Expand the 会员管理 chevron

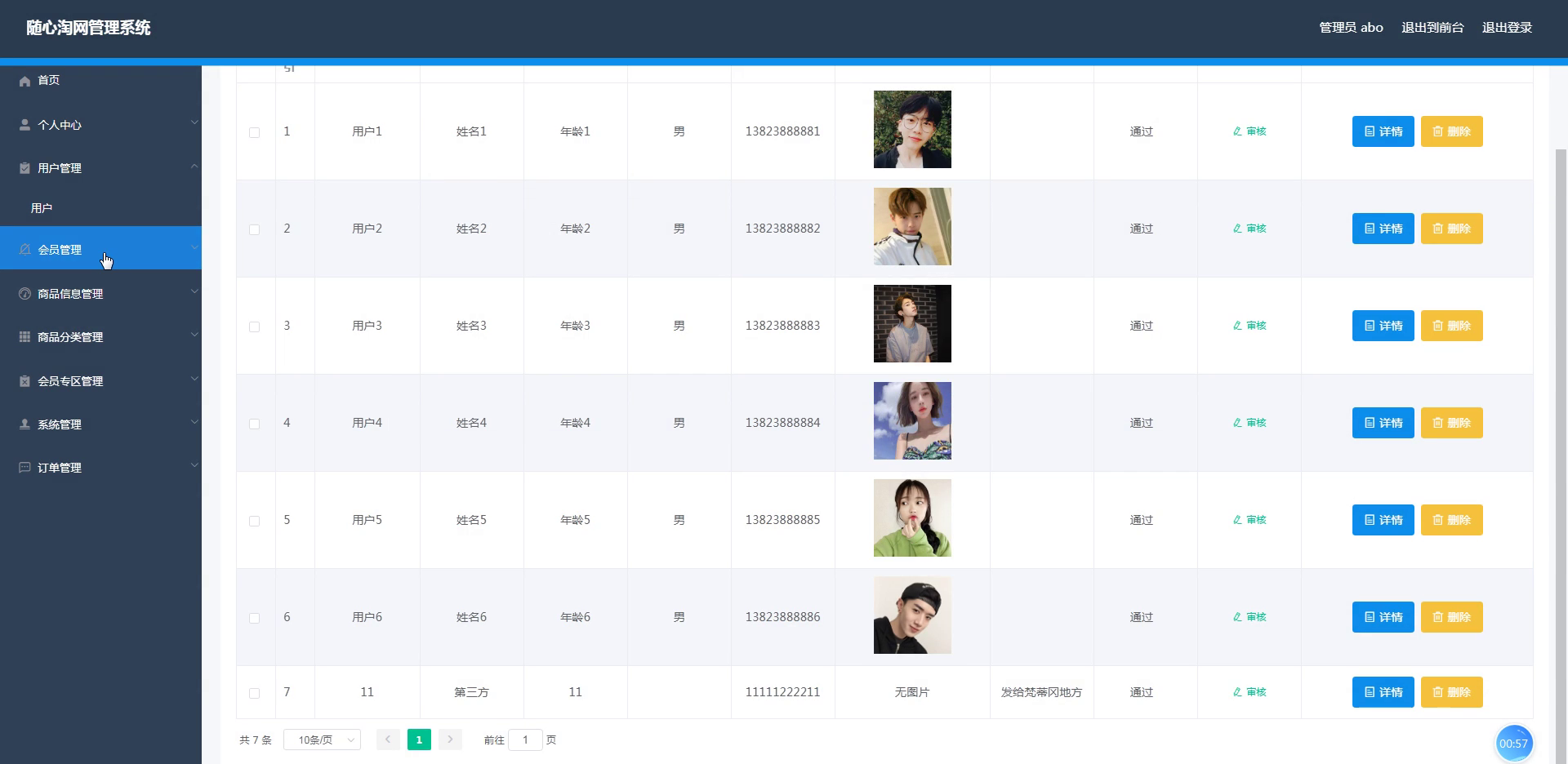(194, 247)
